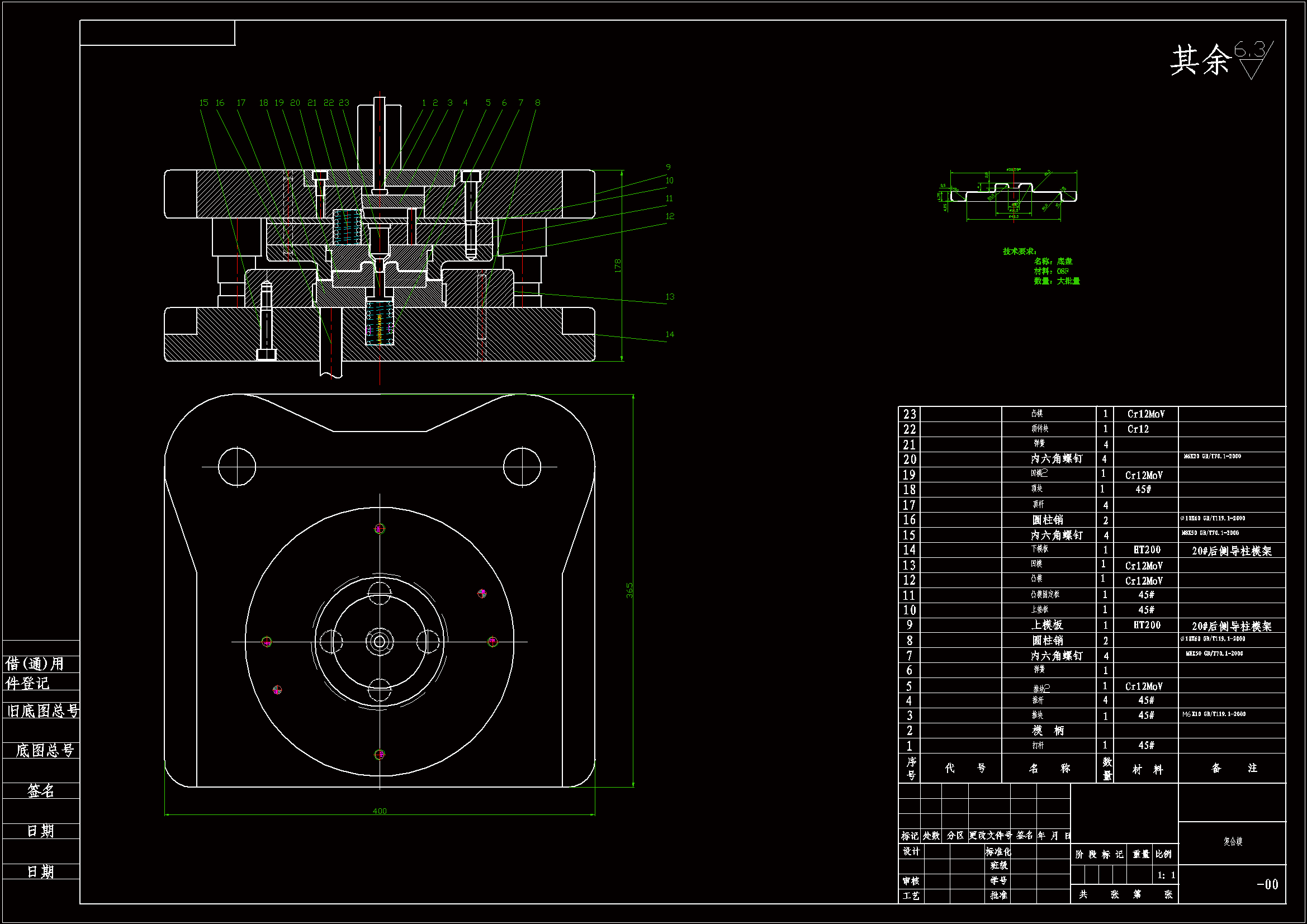Screen dimensions: 1307x924
Task: Select the center hole in plan view
Action: 380,642
